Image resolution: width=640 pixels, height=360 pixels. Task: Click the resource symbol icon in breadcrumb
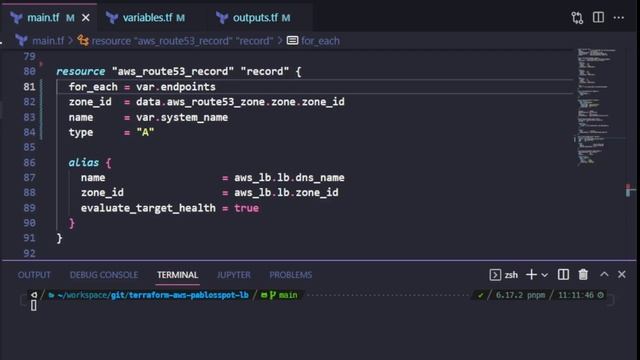click(x=83, y=40)
